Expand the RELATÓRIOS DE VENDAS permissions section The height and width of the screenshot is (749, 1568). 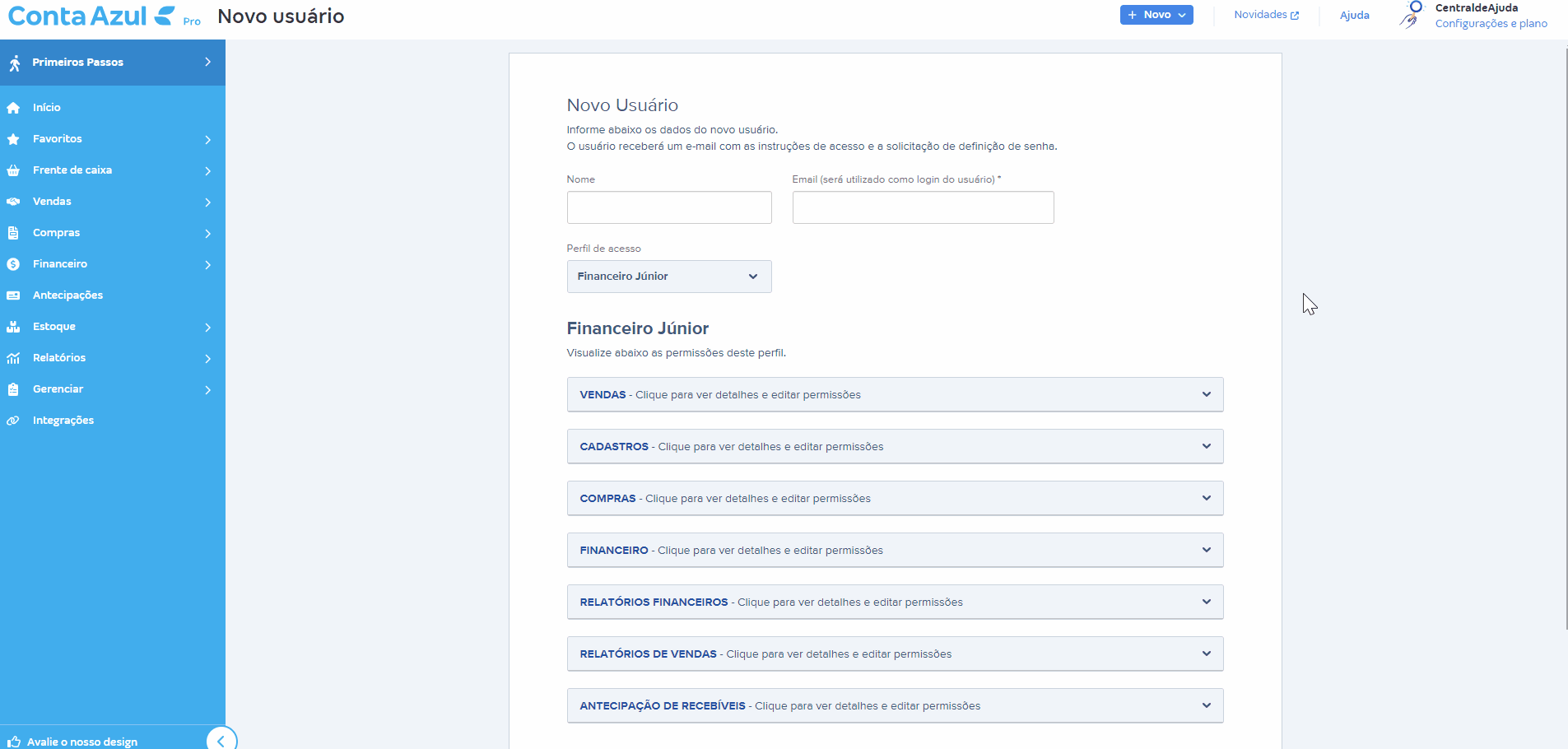click(895, 654)
